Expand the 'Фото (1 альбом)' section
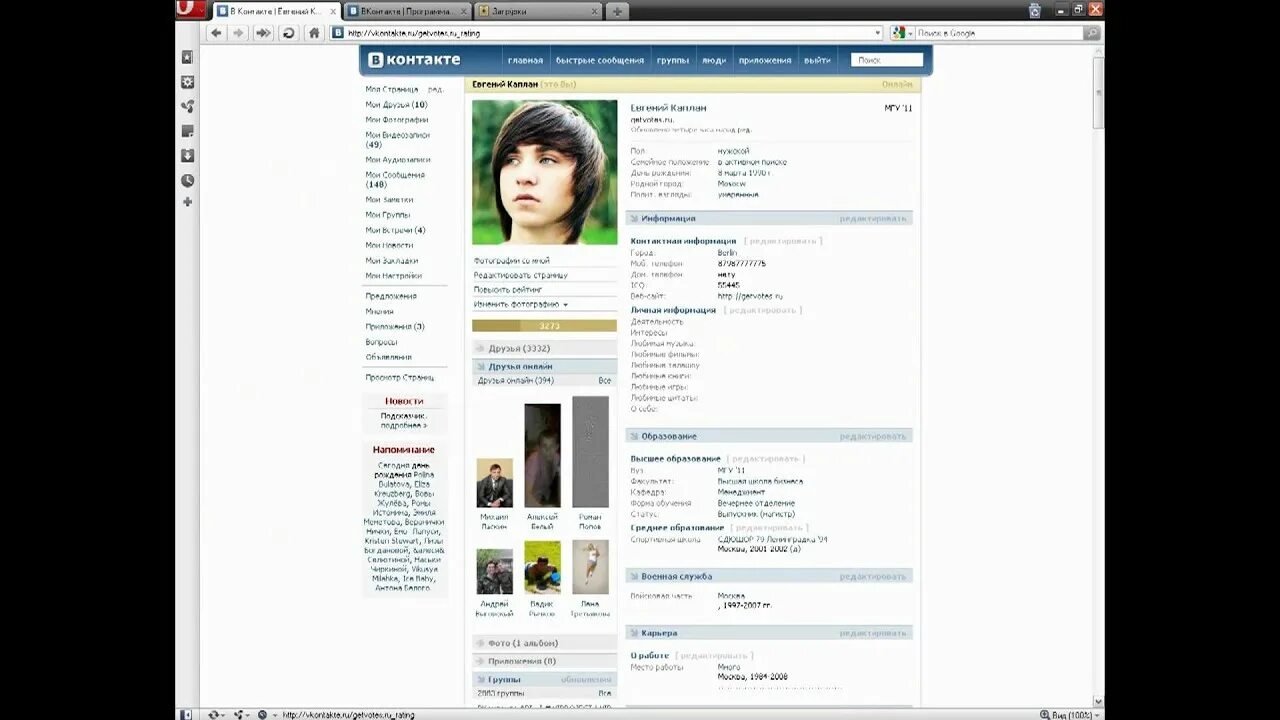This screenshot has width=1280, height=720. [x=544, y=643]
